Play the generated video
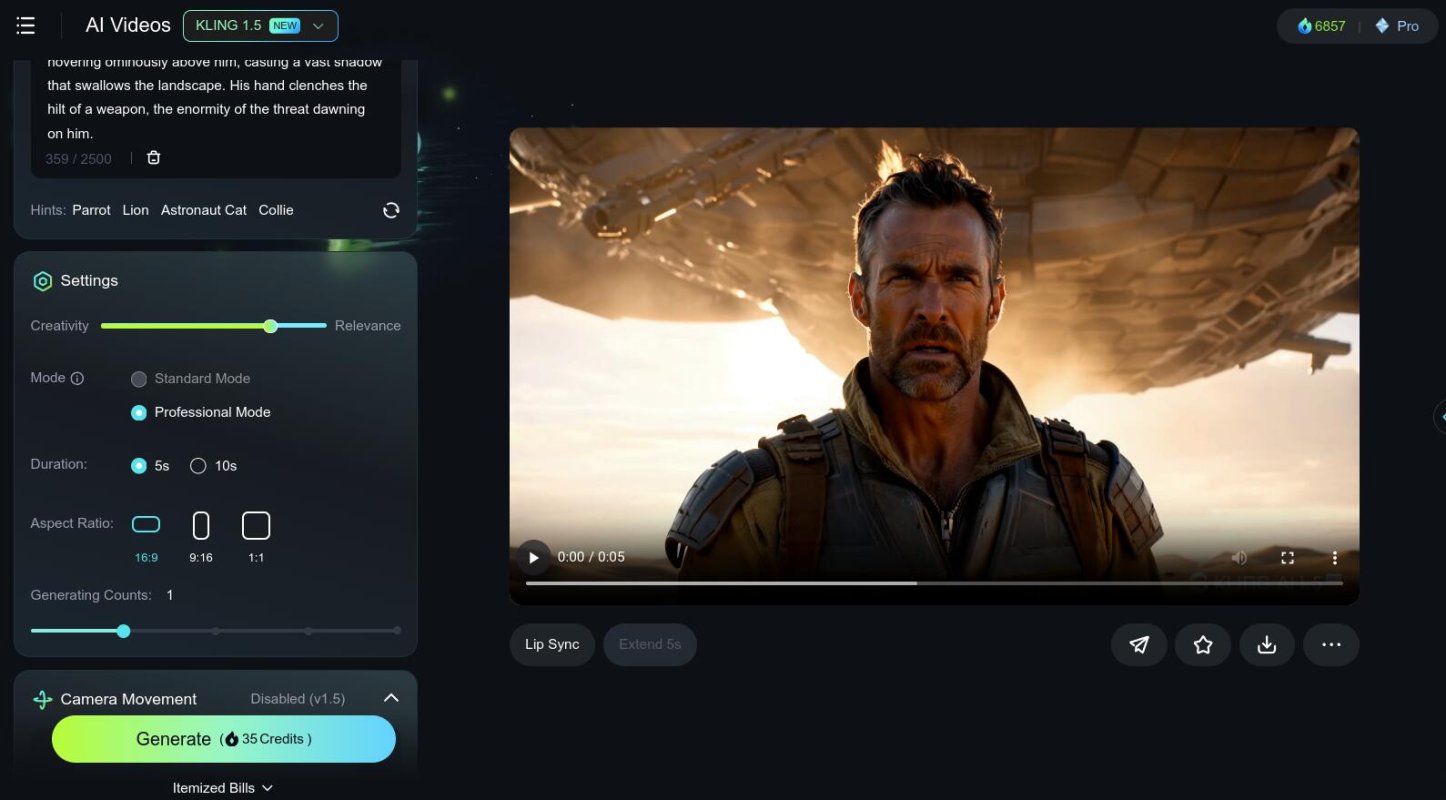The width and height of the screenshot is (1446, 800). click(x=533, y=558)
